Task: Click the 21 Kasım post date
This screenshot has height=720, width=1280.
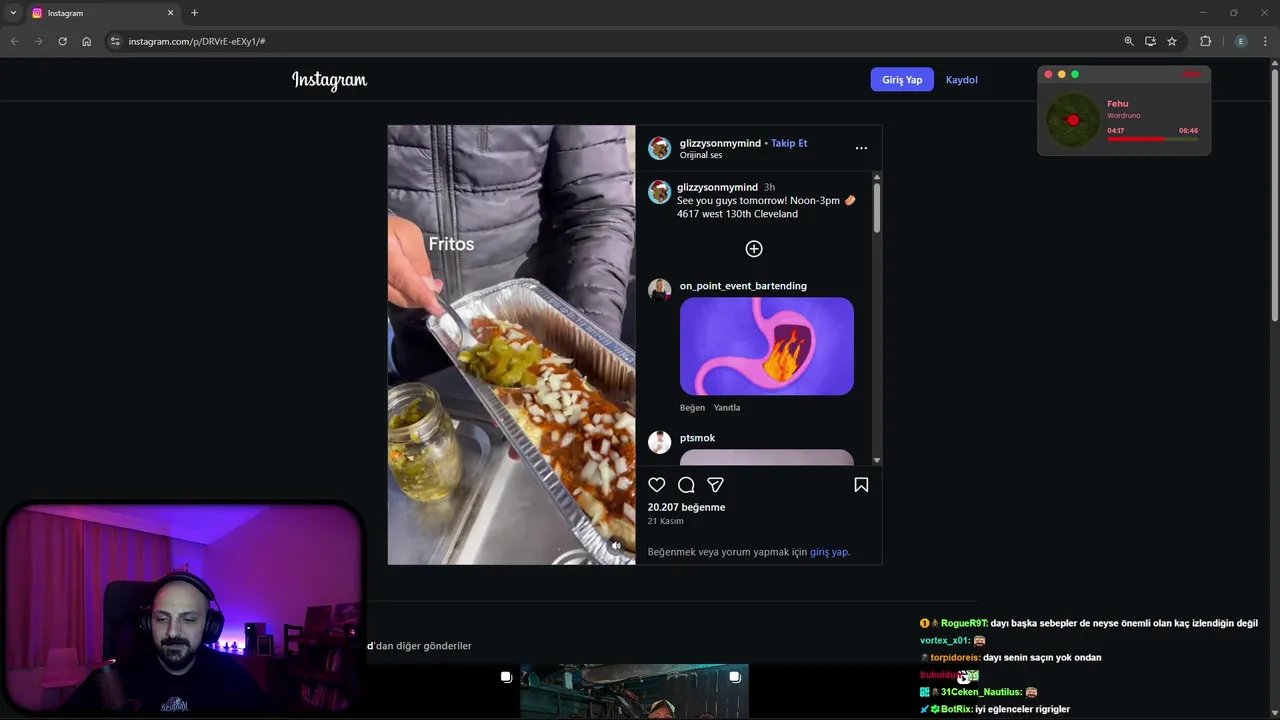Action: click(x=665, y=521)
